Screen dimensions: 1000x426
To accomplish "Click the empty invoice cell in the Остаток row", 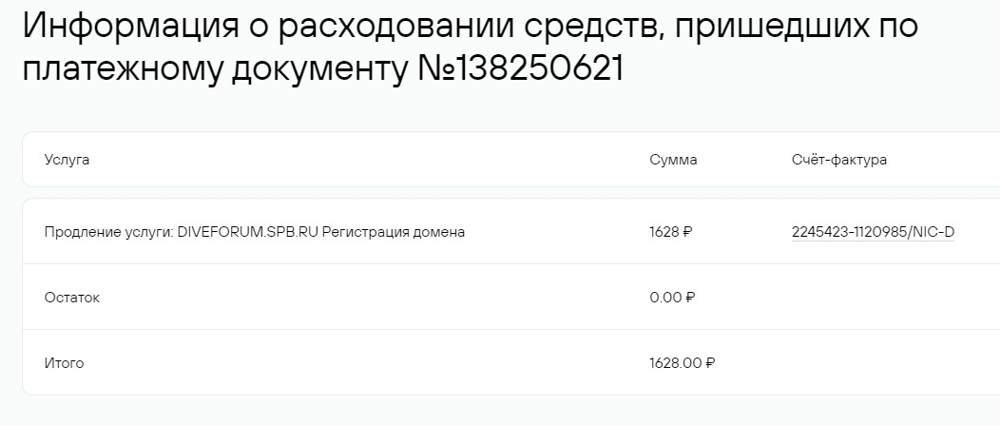I will [x=872, y=298].
